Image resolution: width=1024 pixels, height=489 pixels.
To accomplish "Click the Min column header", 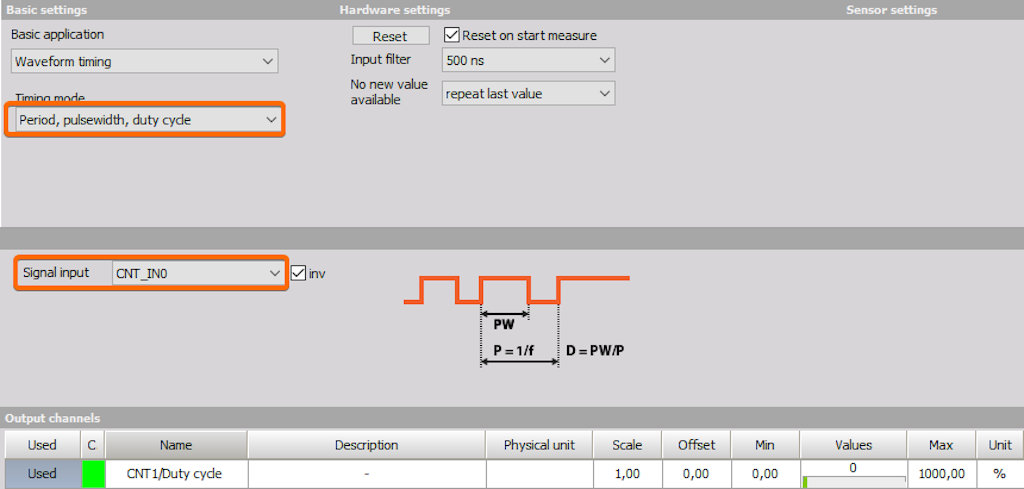I will pos(765,445).
